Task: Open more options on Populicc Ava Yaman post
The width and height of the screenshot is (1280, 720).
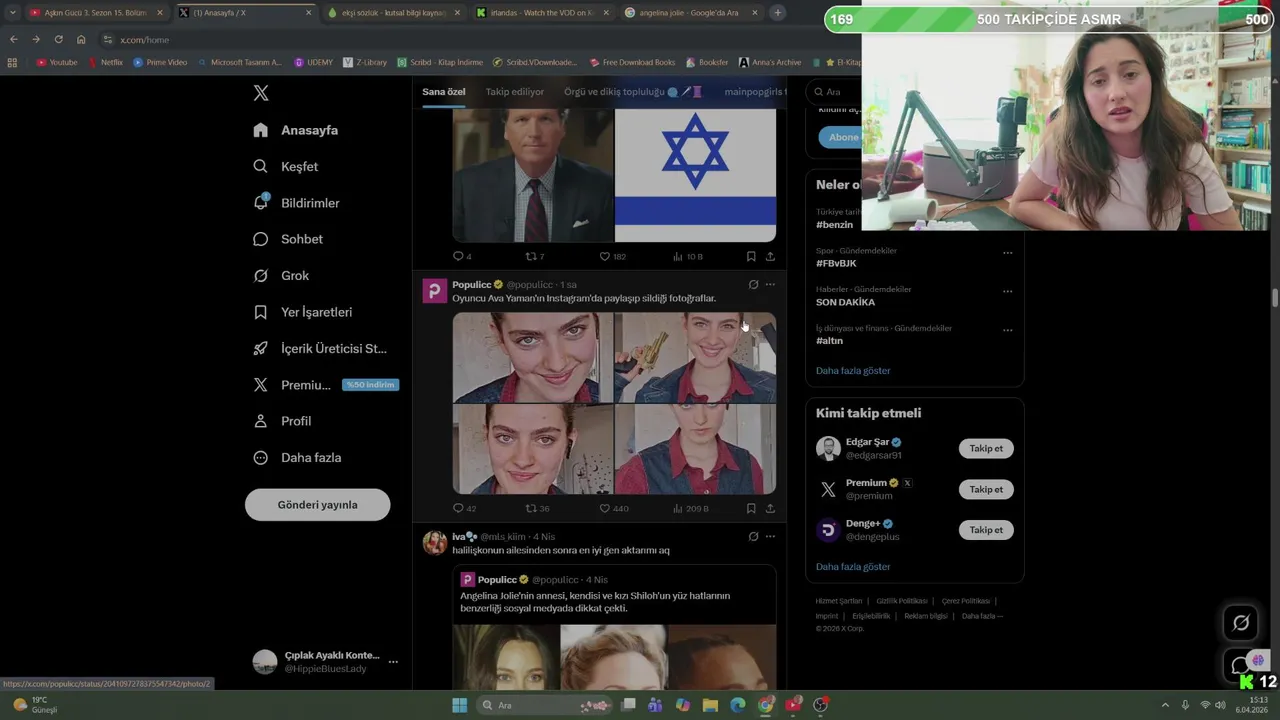Action: (x=770, y=285)
